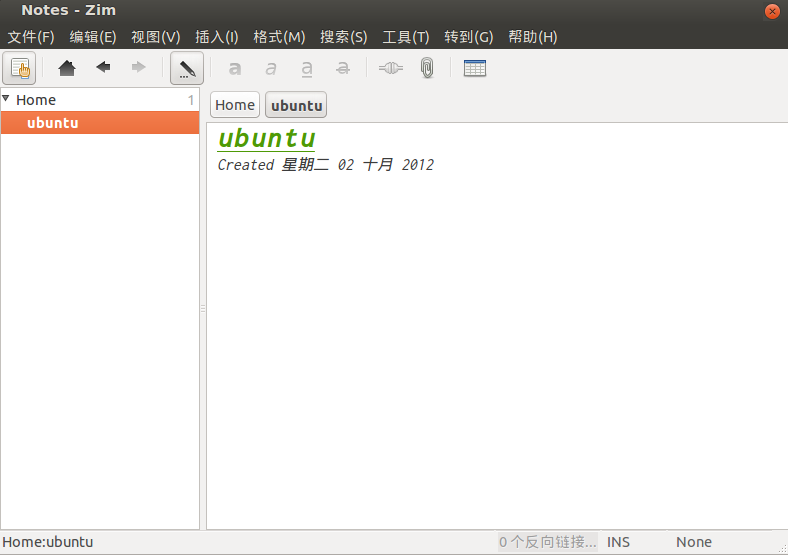Collapse the Home tree node
Screen dimensions: 788x555
tap(6, 99)
